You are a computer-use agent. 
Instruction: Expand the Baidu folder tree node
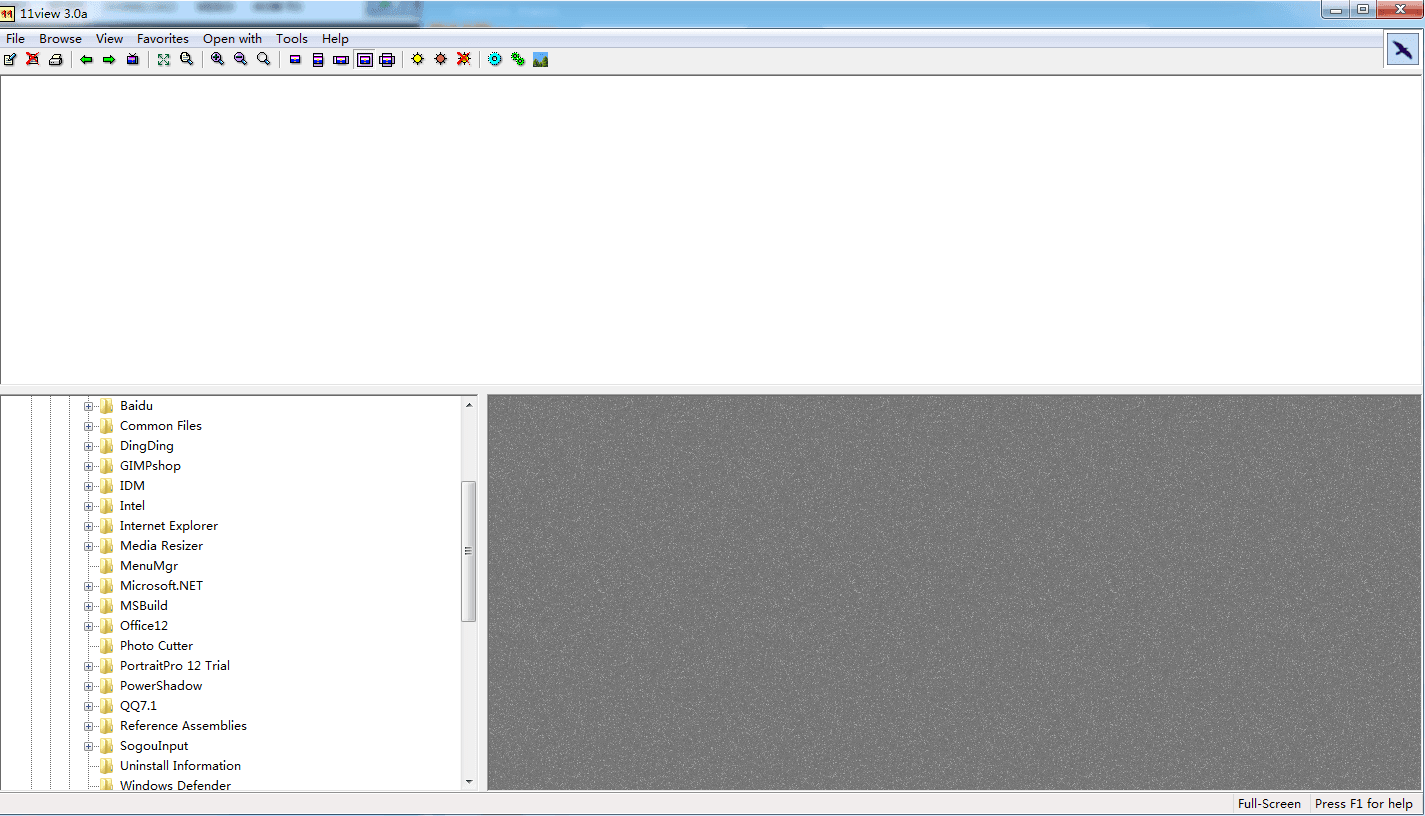tap(88, 406)
